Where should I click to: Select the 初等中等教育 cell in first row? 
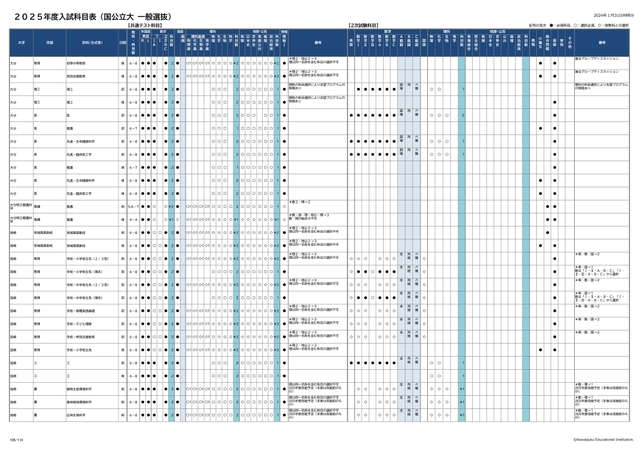[x=78, y=62]
